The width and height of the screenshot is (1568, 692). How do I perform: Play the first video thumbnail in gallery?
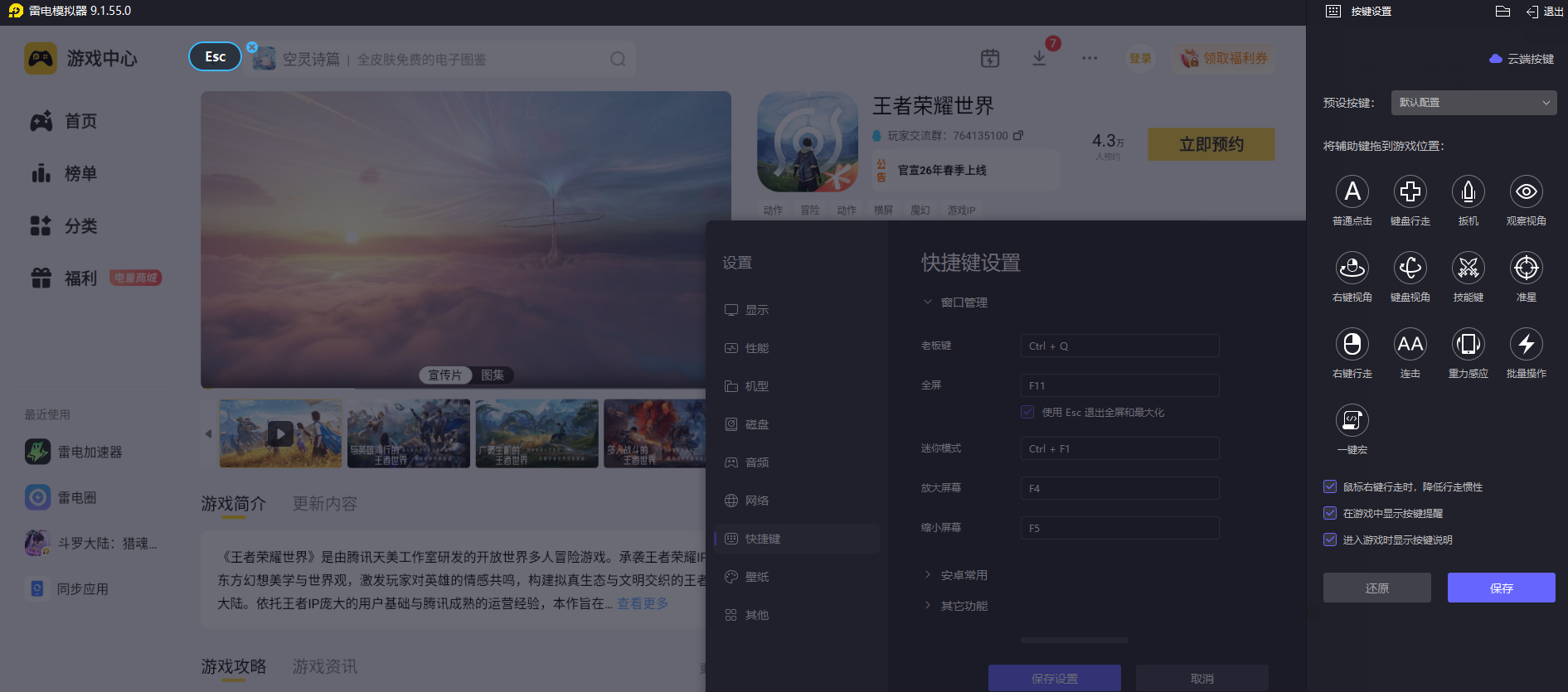[x=280, y=433]
